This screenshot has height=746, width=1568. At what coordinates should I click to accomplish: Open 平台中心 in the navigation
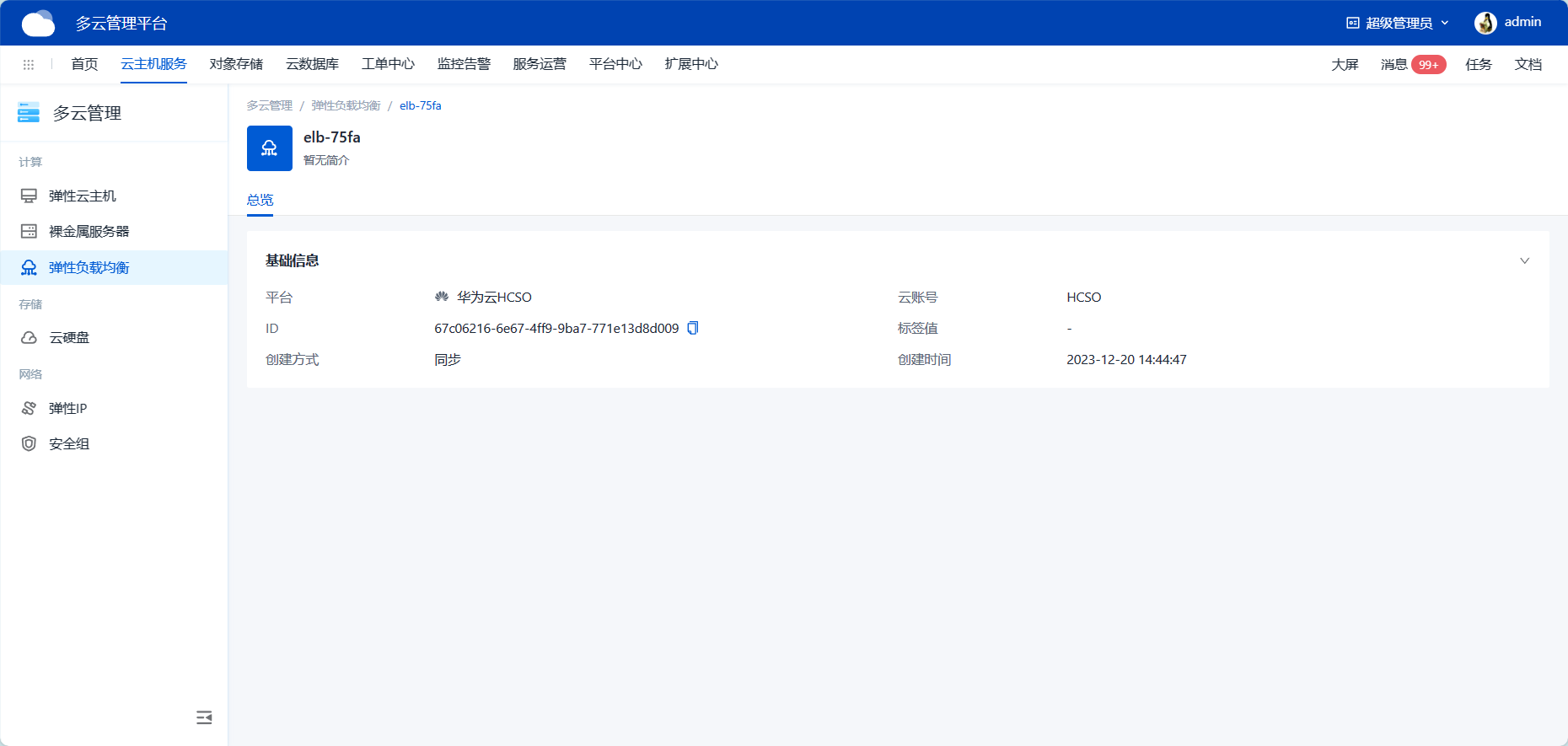click(x=615, y=64)
